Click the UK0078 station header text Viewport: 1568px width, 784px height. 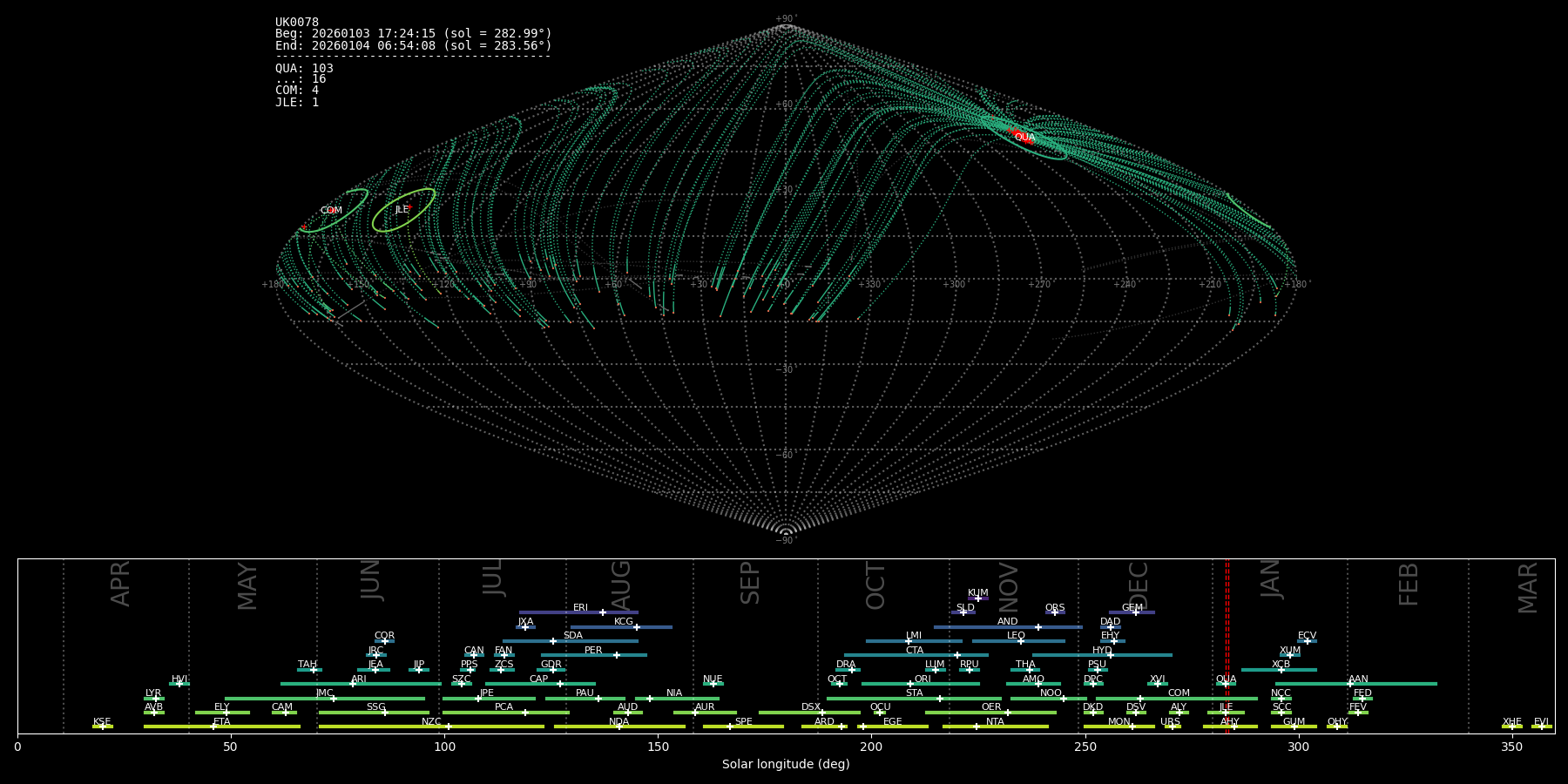coord(297,23)
